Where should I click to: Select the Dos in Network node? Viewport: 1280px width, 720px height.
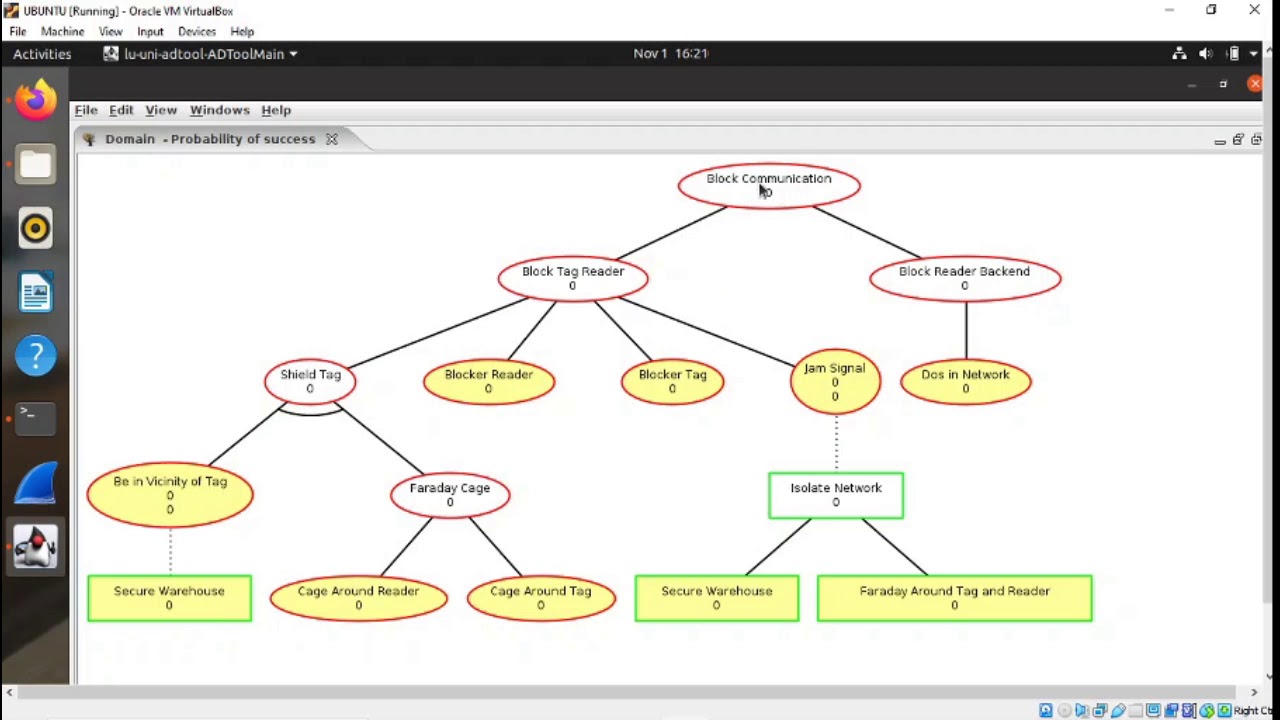(965, 382)
